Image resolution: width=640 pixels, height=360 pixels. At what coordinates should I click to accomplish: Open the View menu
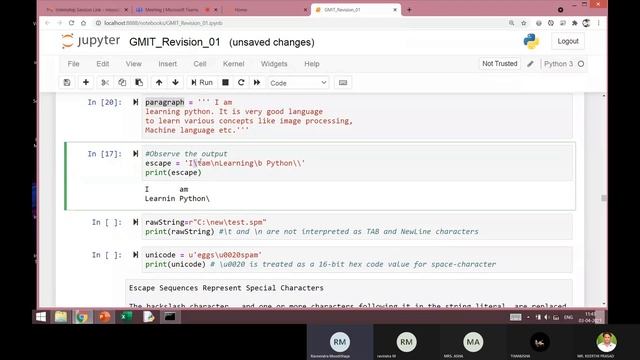(133, 64)
